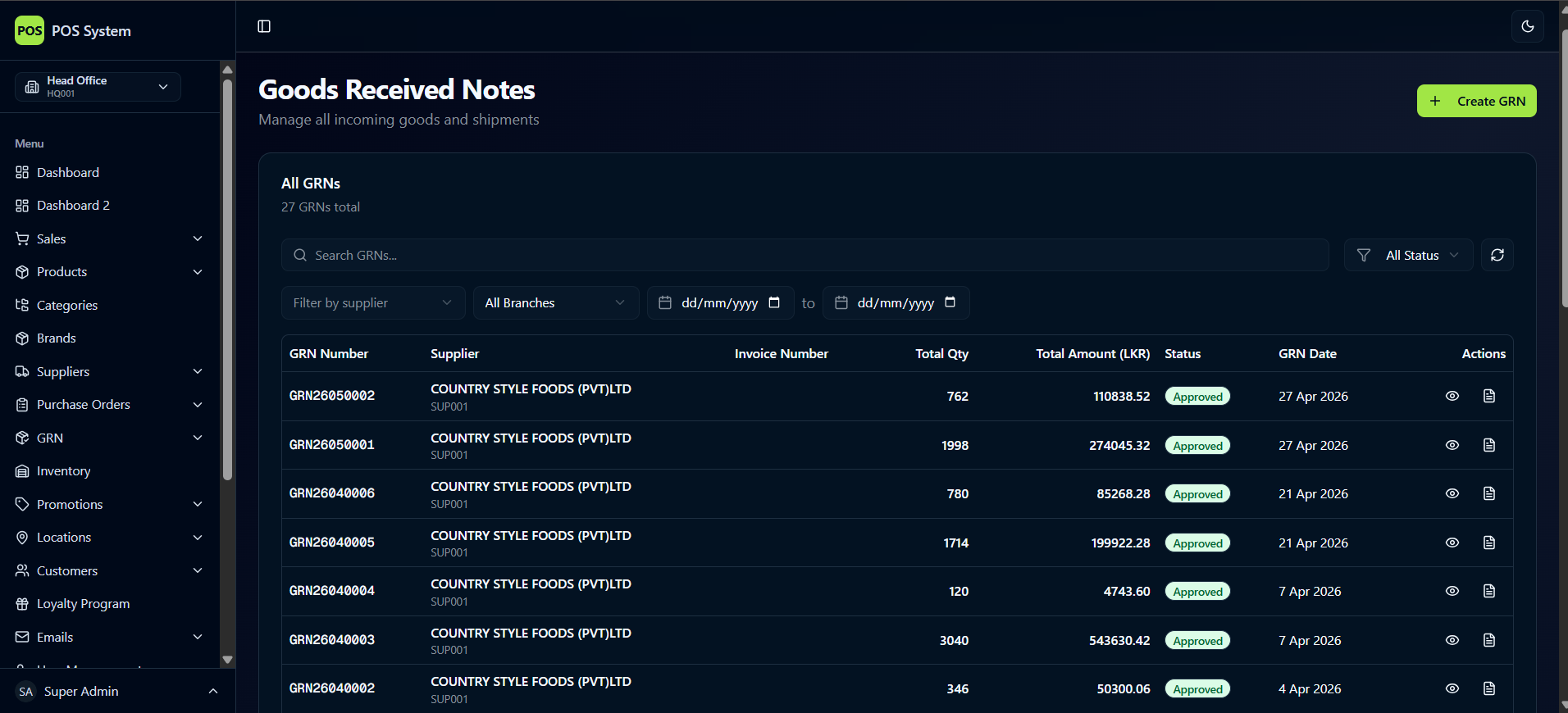The height and width of the screenshot is (713, 1568).
Task: View GRN26050002 with eye icon
Action: pyautogui.click(x=1452, y=396)
